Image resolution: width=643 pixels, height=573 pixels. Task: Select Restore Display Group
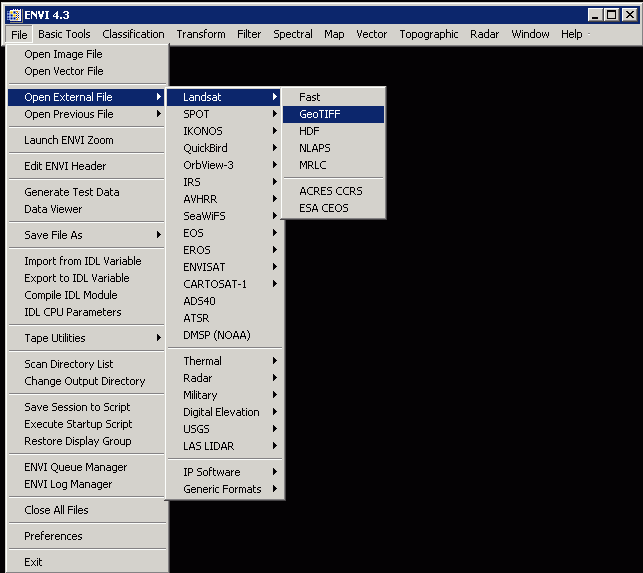[87, 441]
